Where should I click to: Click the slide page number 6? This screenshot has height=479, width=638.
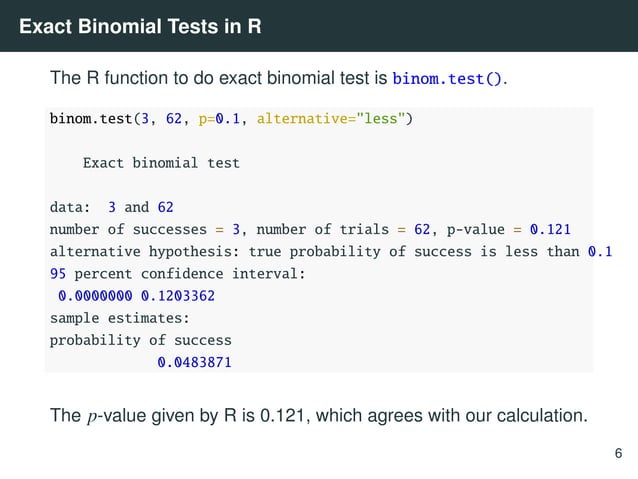618,455
